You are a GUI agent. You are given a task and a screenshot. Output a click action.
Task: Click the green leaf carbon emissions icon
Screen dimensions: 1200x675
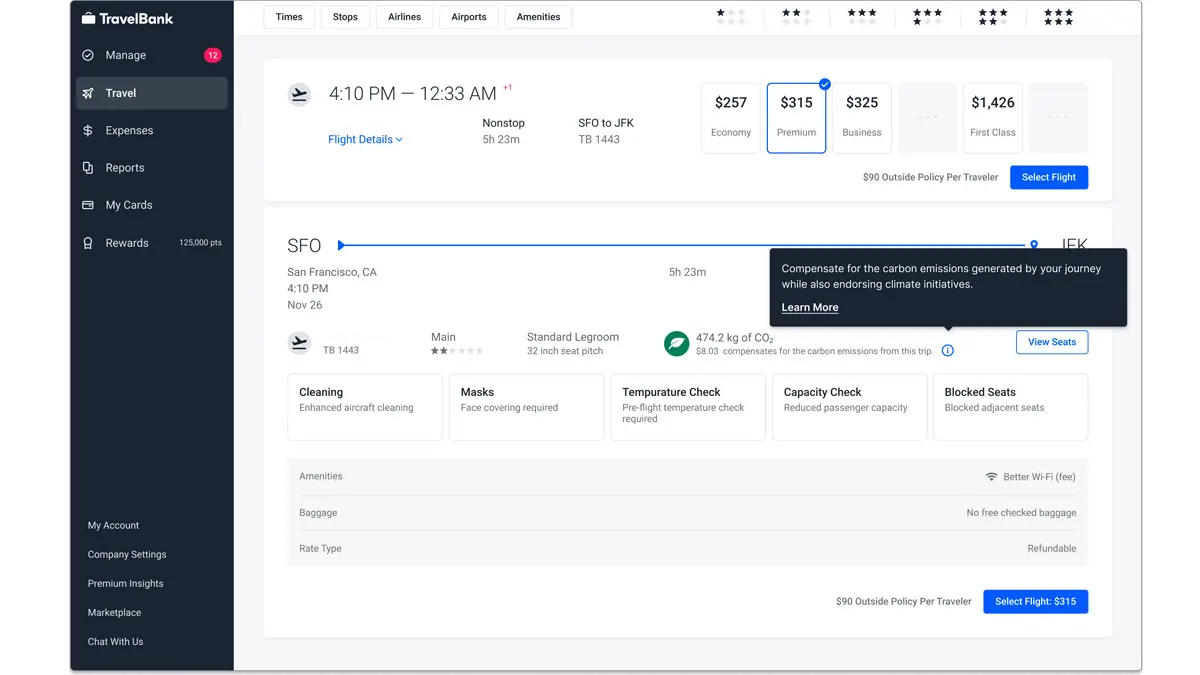click(x=677, y=344)
